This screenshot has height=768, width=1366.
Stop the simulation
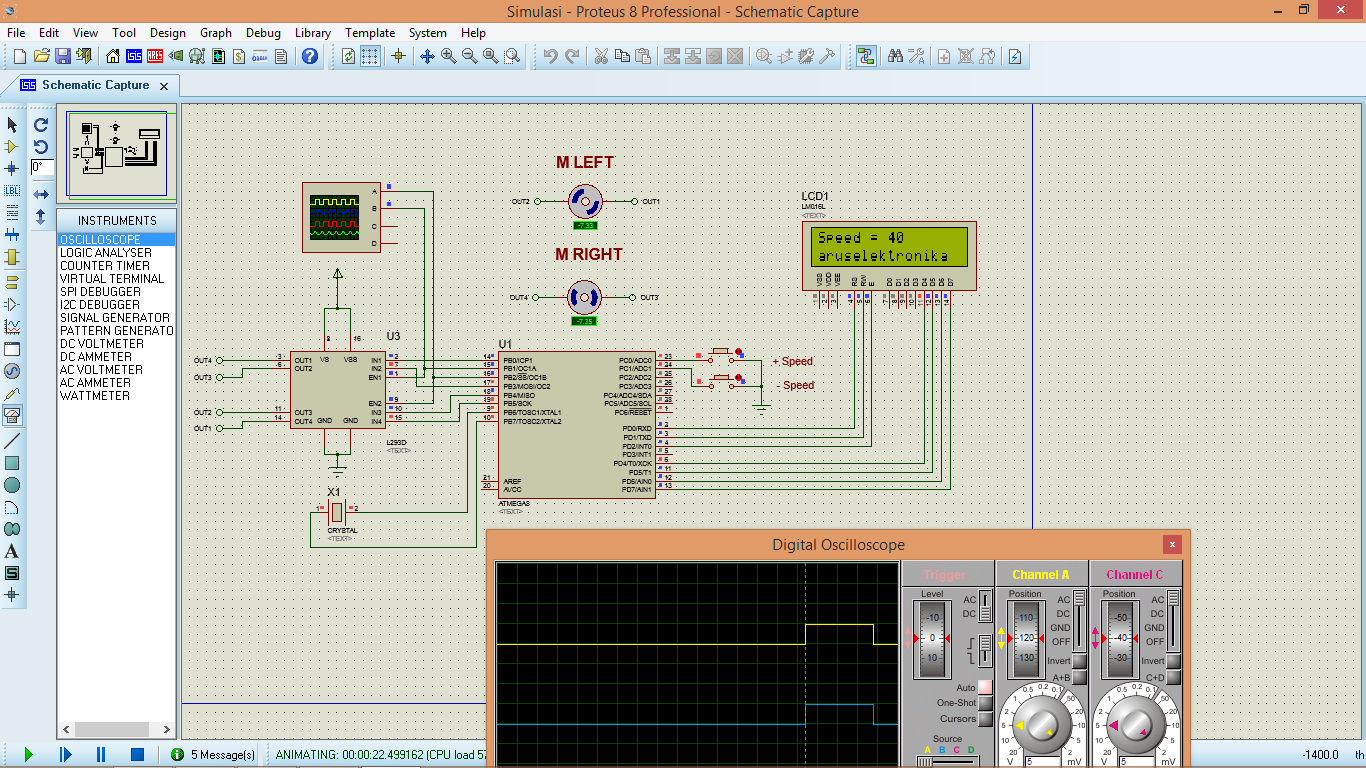138,754
